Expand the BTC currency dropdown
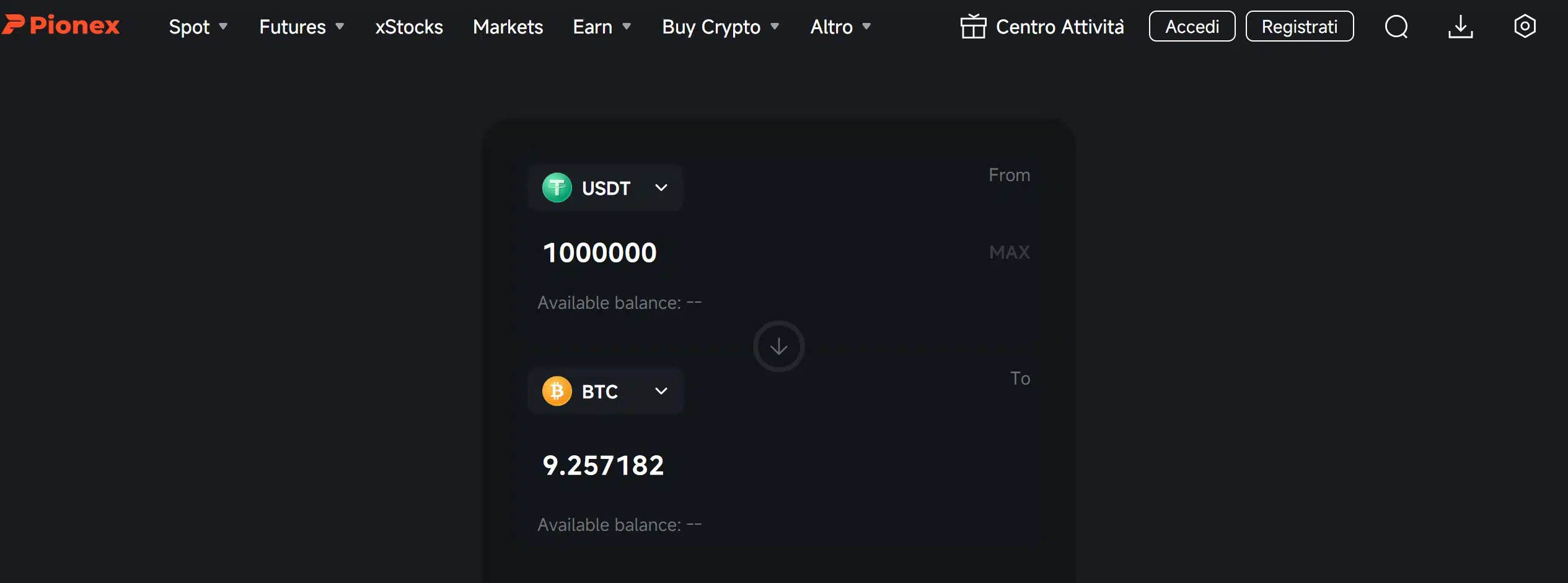This screenshot has height=583, width=1568. [x=661, y=391]
